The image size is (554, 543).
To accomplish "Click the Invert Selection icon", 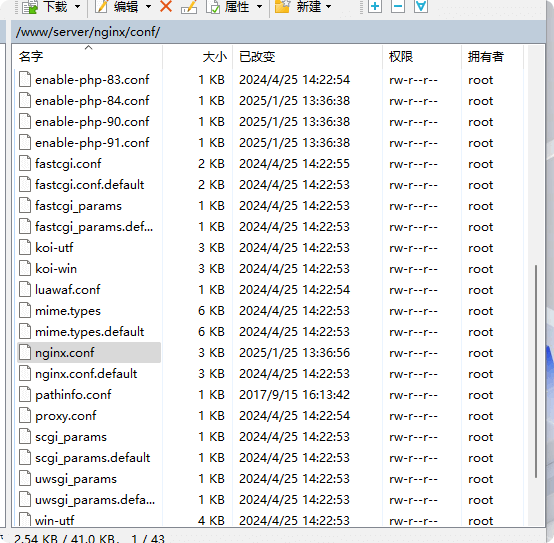I will click(x=421, y=6).
